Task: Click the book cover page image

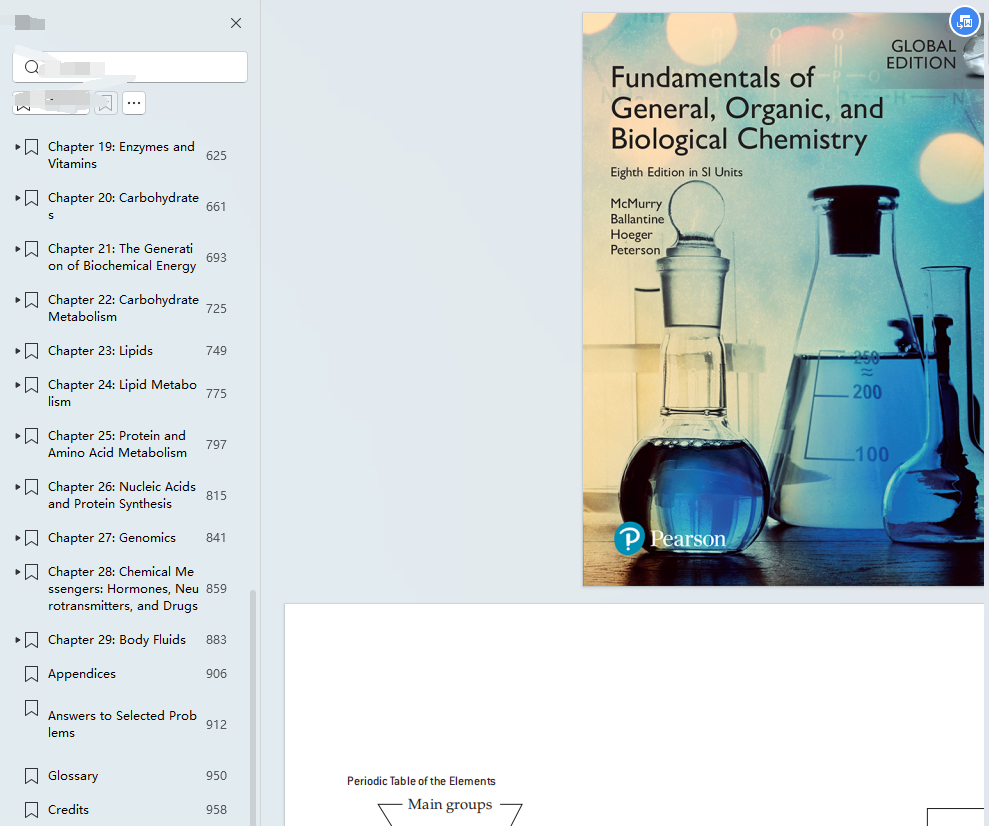Action: pos(783,300)
